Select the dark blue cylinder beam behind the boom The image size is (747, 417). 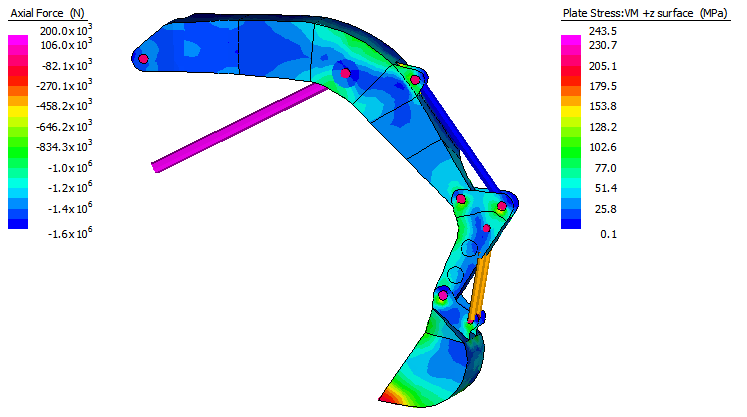(x=460, y=138)
